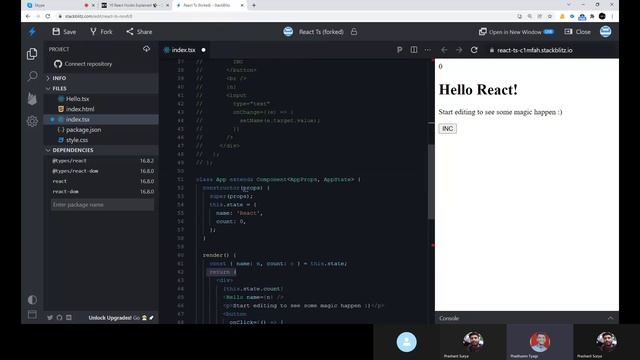Switch to the index.tsx editor tab
The width and height of the screenshot is (640, 360).
(183, 50)
